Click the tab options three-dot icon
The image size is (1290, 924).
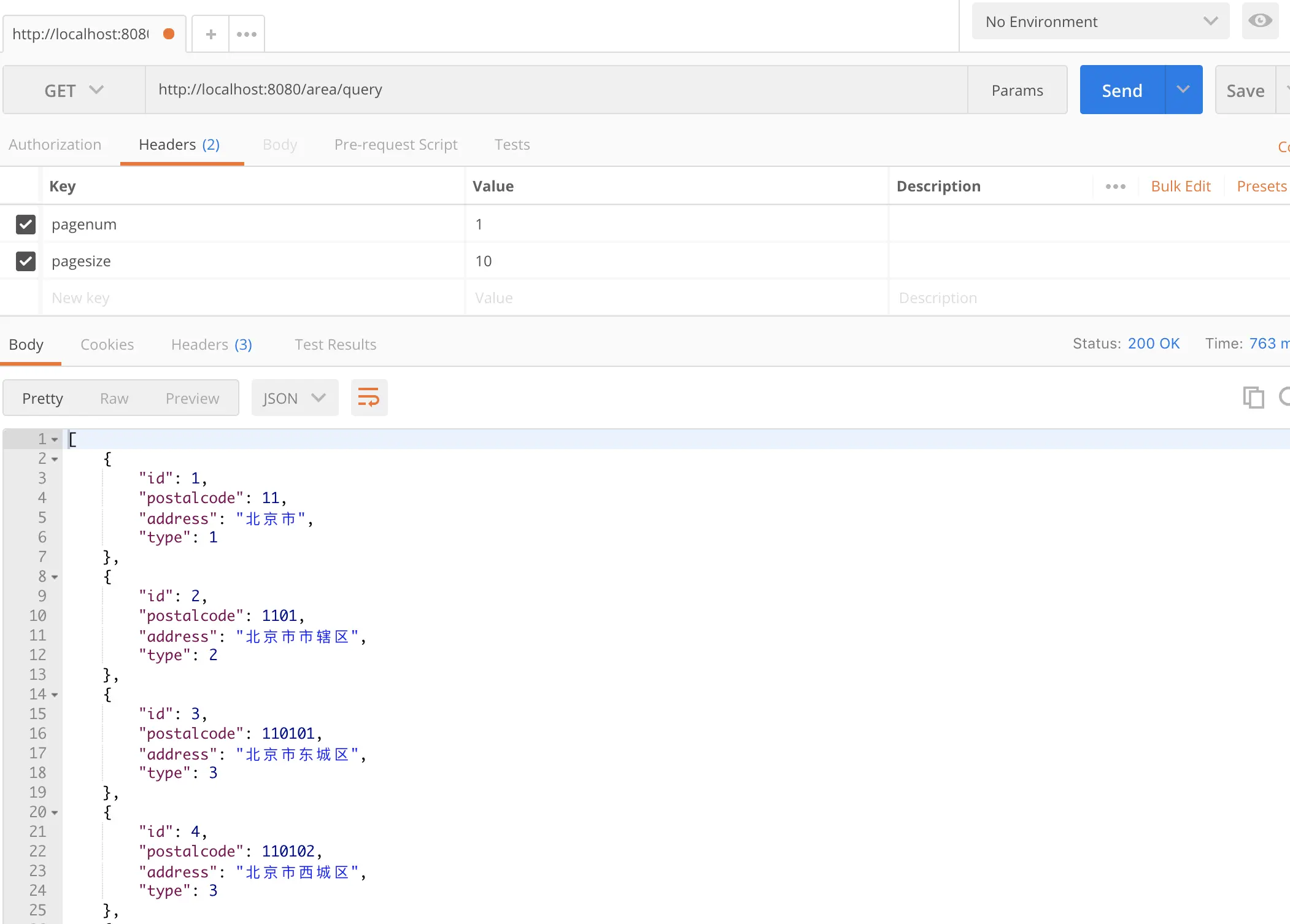247,34
